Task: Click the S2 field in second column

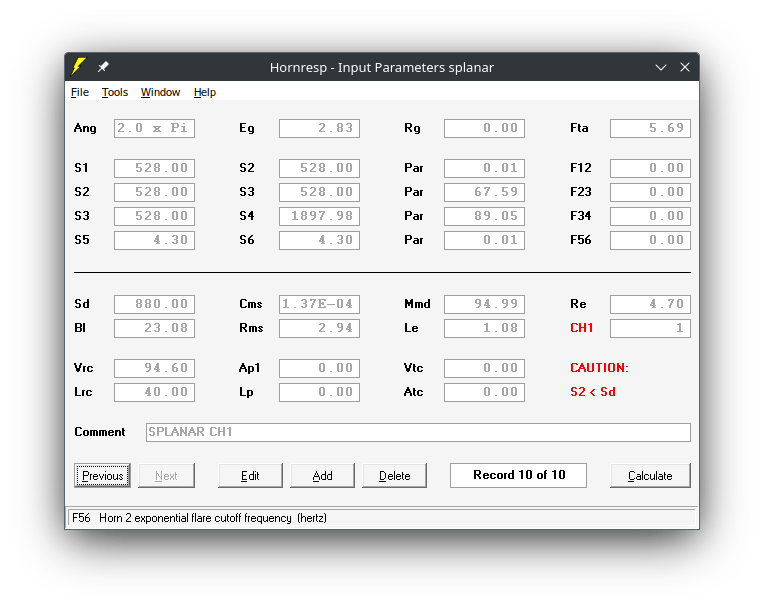Action: (319, 168)
